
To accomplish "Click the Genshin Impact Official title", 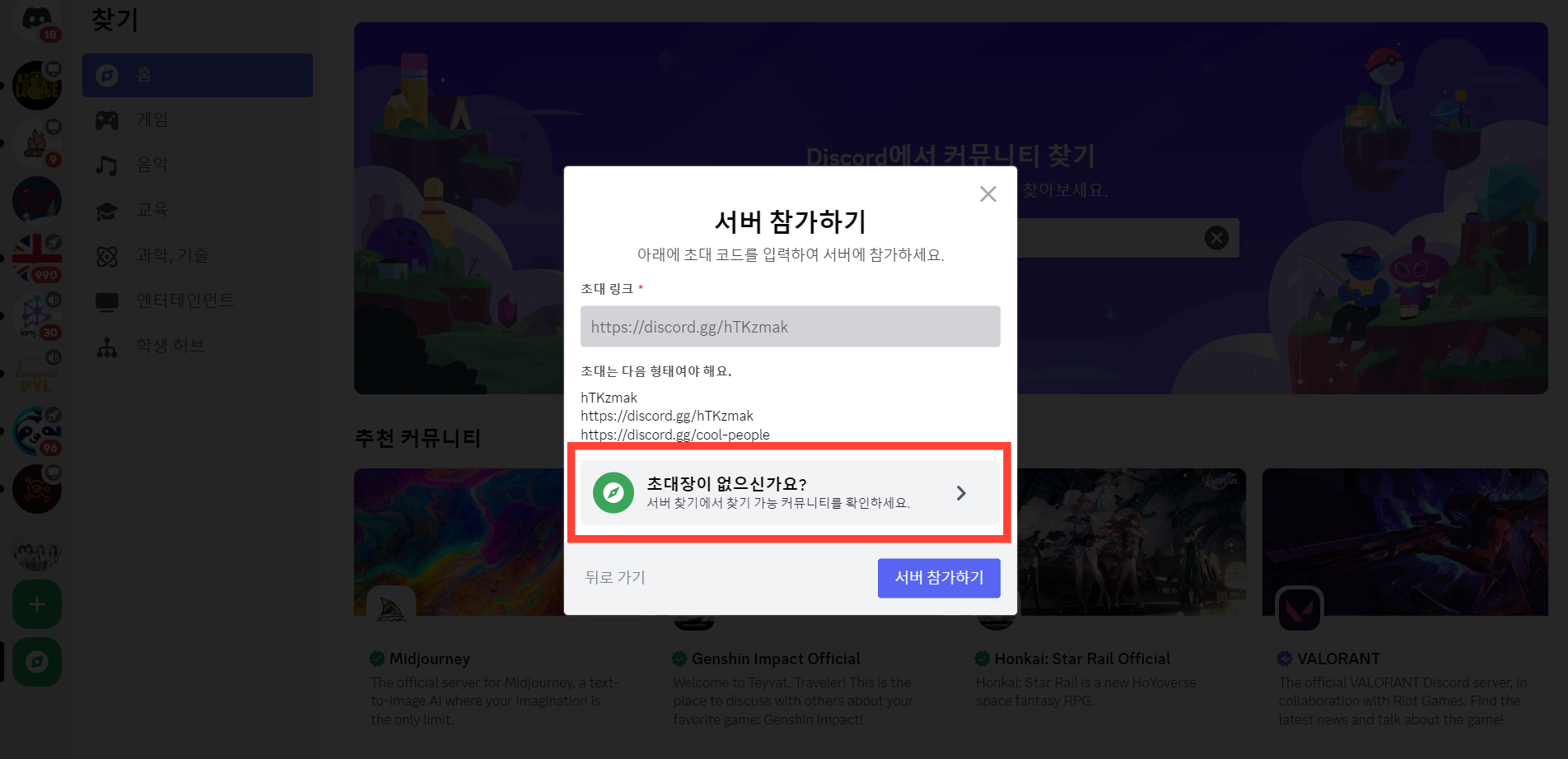I will (x=776, y=659).
